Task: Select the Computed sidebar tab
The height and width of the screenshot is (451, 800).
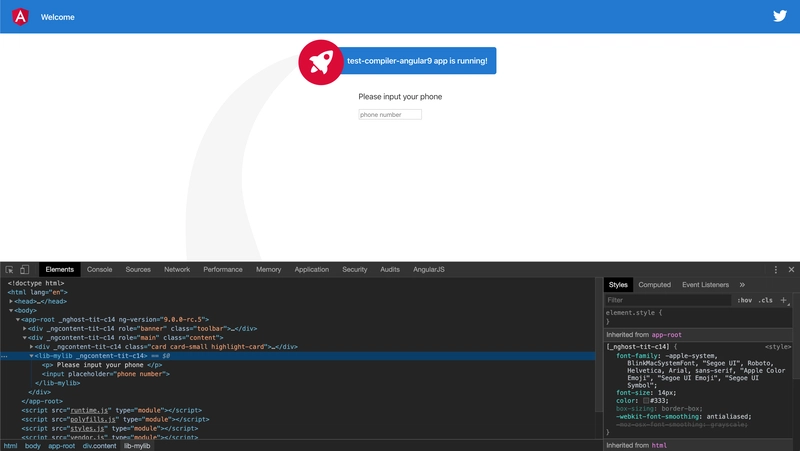Action: click(x=655, y=285)
